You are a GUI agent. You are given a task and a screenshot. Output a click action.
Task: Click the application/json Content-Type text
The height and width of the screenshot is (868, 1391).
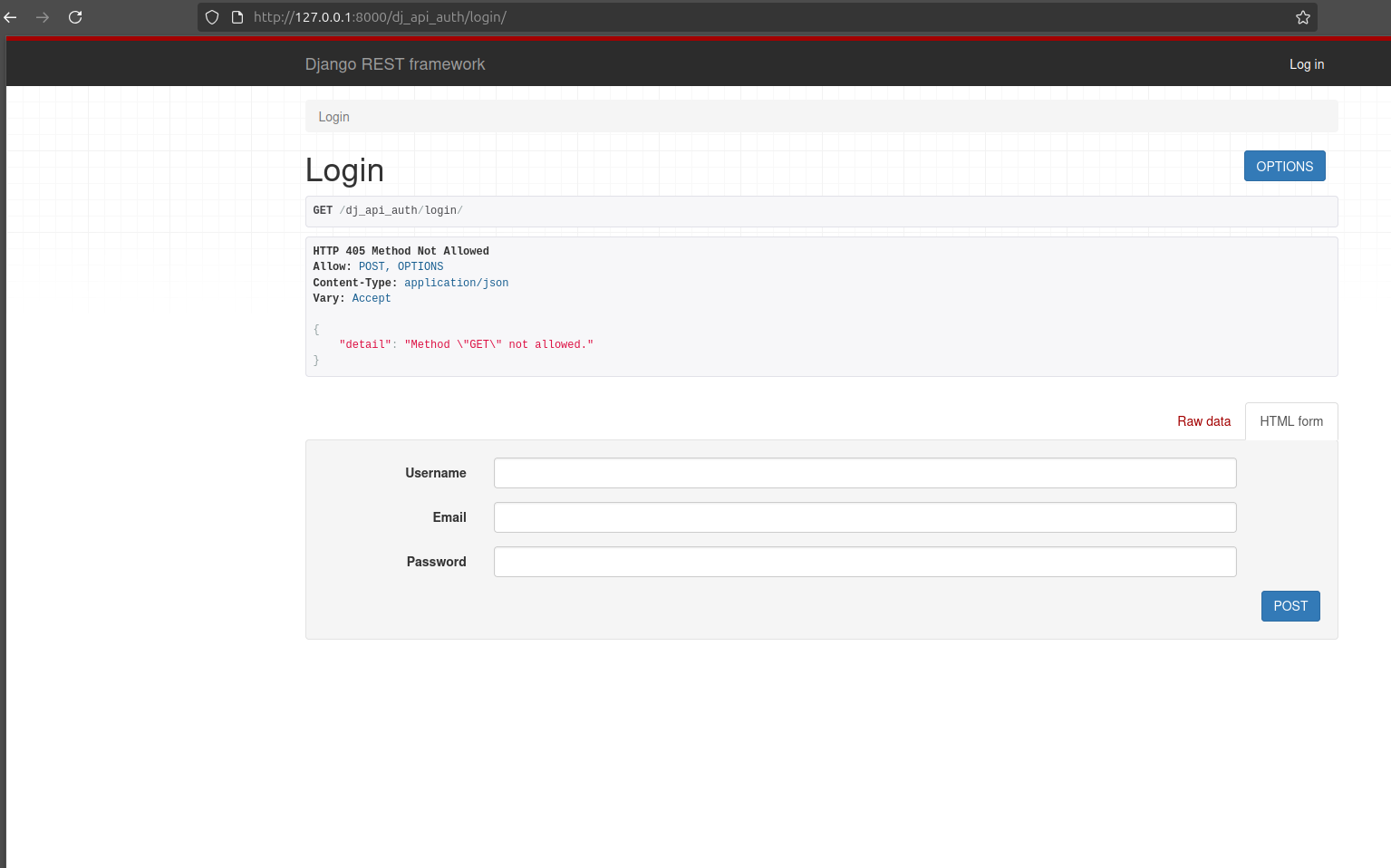coord(456,282)
